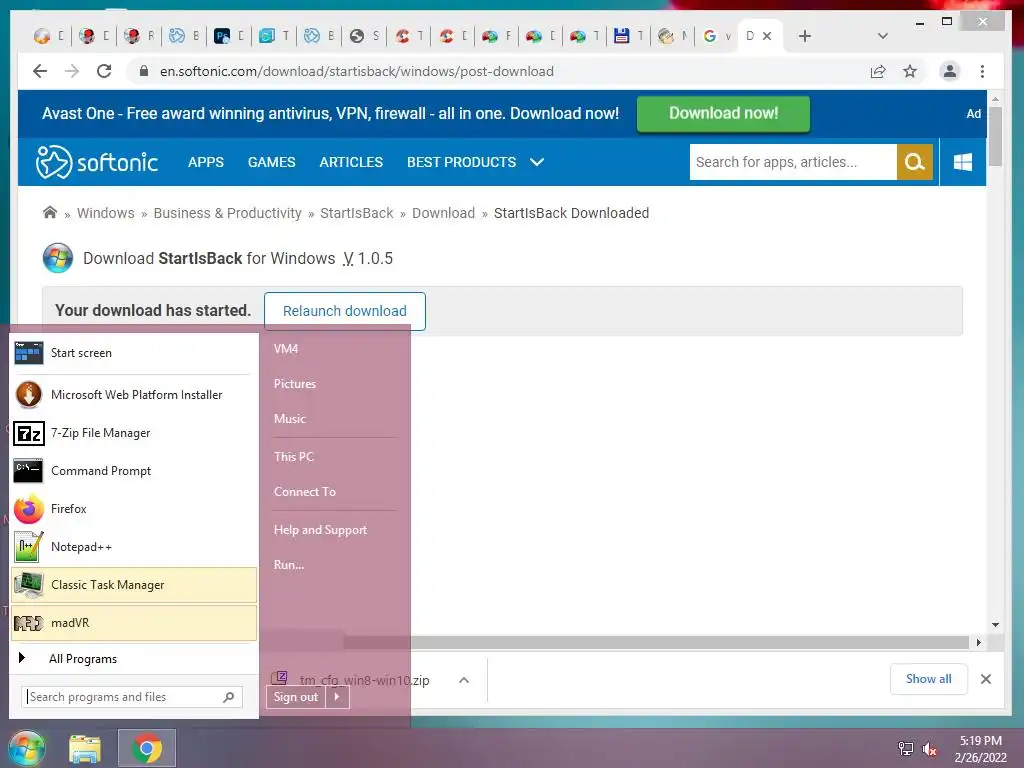The height and width of the screenshot is (768, 1024).
Task: Open the GAMES menu
Action: [x=272, y=162]
